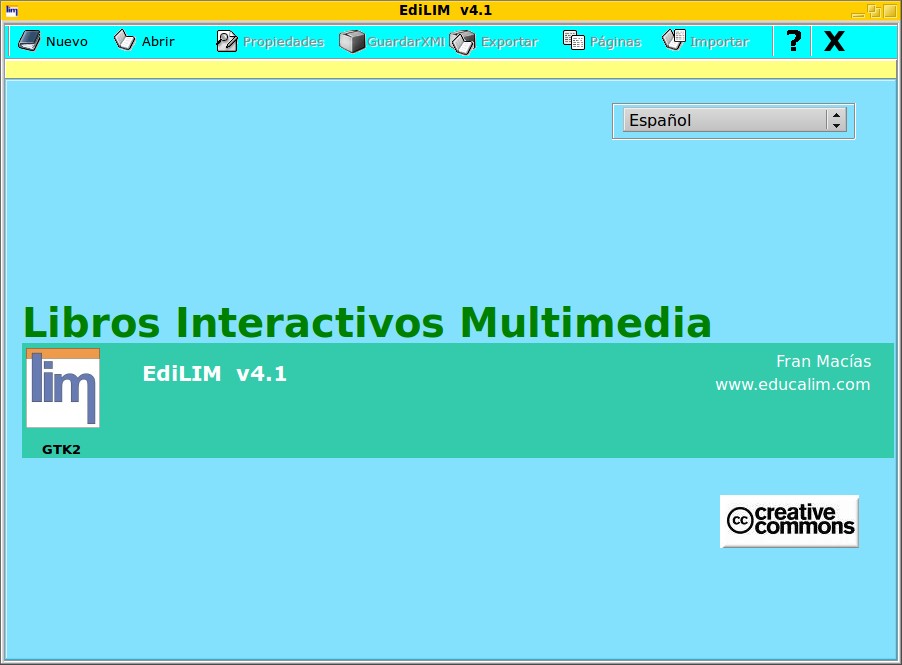The height and width of the screenshot is (665, 902).
Task: Click the Exportar label
Action: click(x=509, y=41)
